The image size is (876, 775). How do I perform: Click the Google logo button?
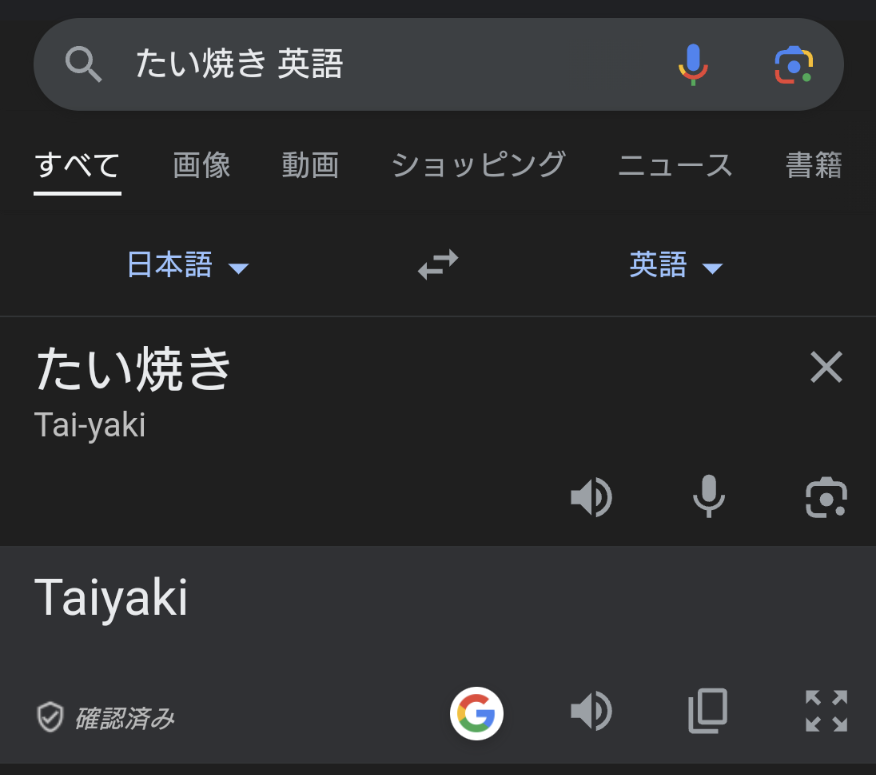[476, 713]
